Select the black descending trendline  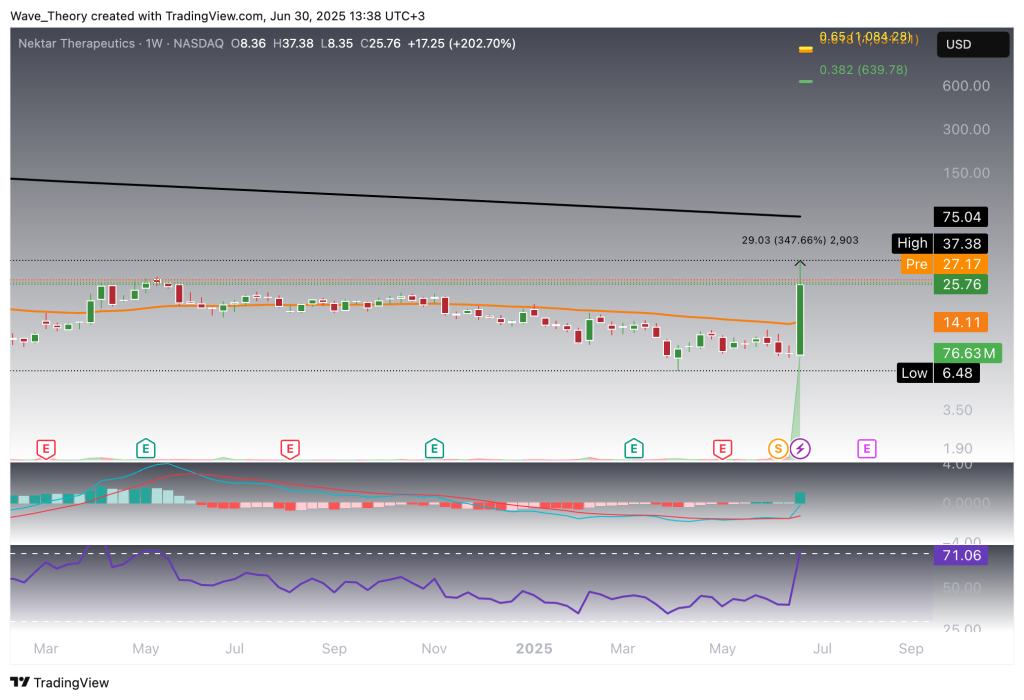405,197
